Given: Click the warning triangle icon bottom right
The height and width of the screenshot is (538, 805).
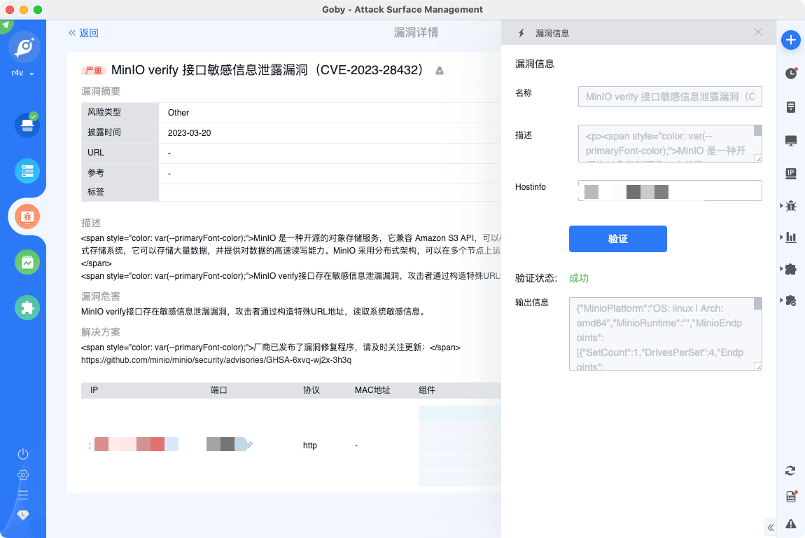Looking at the screenshot, I should click(791, 524).
